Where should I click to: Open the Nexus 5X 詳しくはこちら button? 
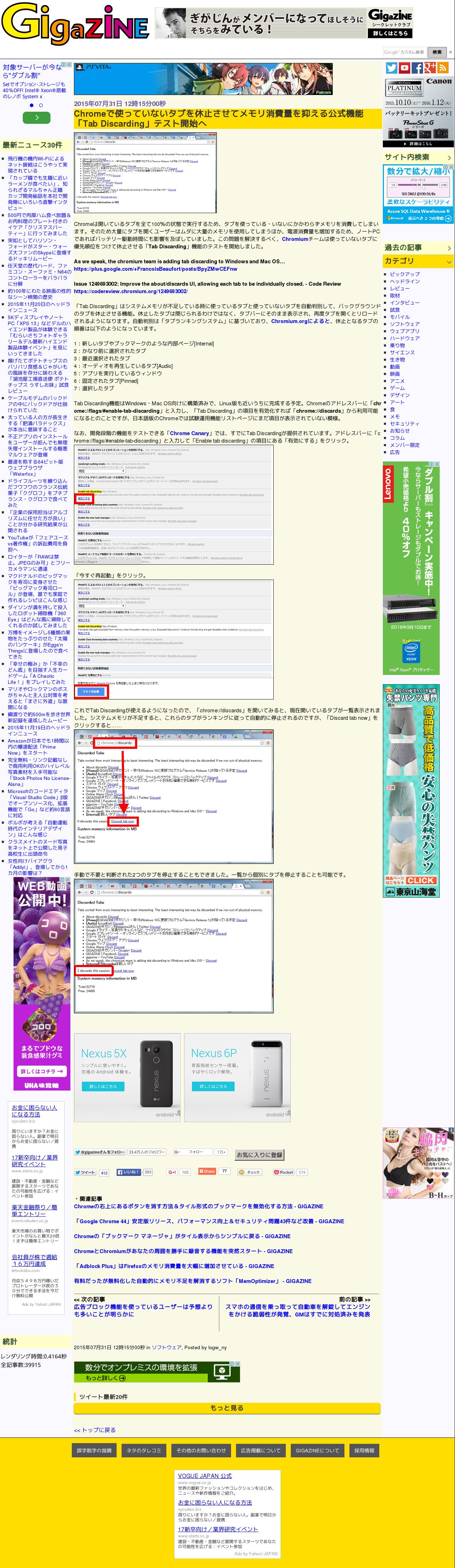coord(103,1087)
